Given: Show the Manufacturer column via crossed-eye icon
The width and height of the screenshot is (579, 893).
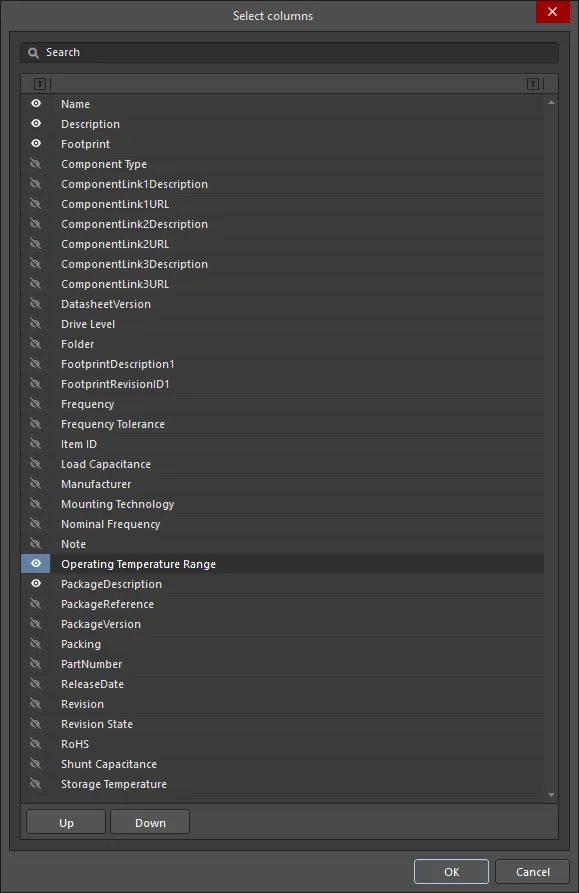Looking at the screenshot, I should tap(36, 484).
